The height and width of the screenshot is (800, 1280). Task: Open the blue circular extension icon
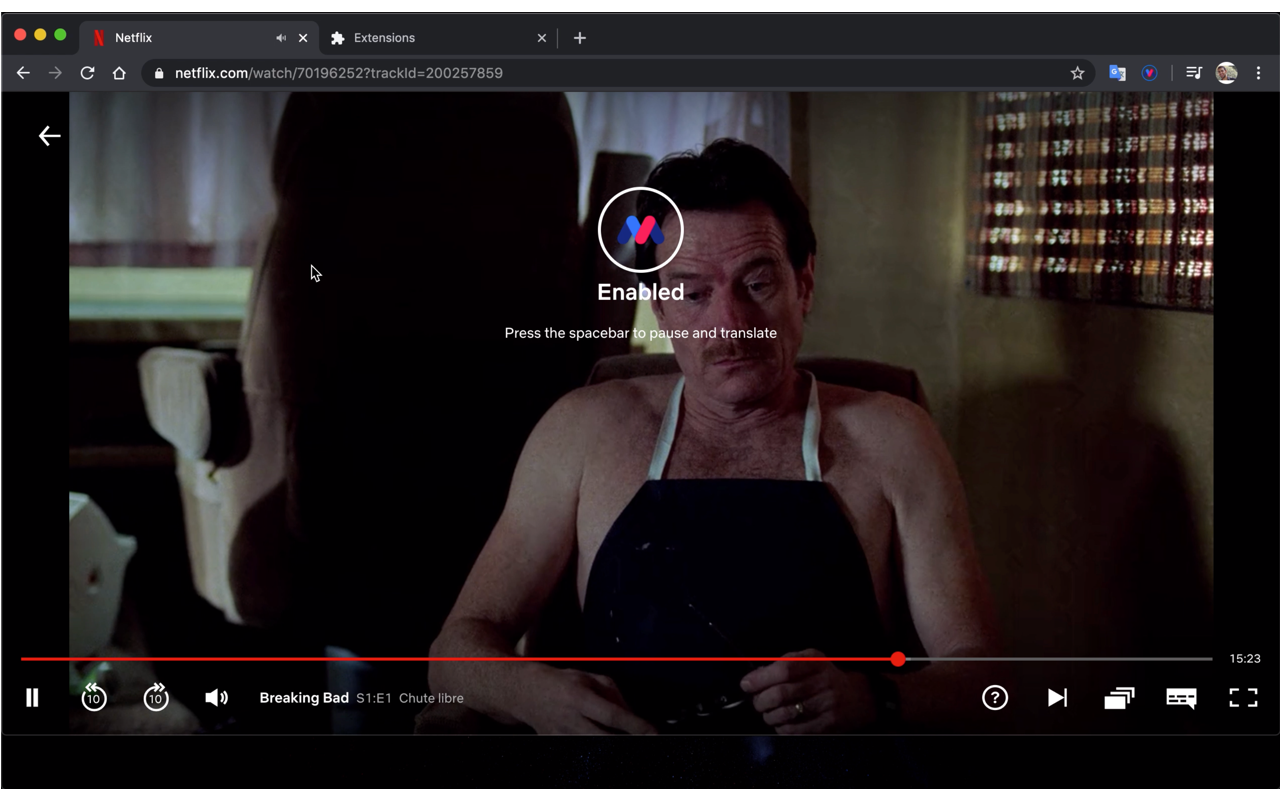click(1150, 73)
